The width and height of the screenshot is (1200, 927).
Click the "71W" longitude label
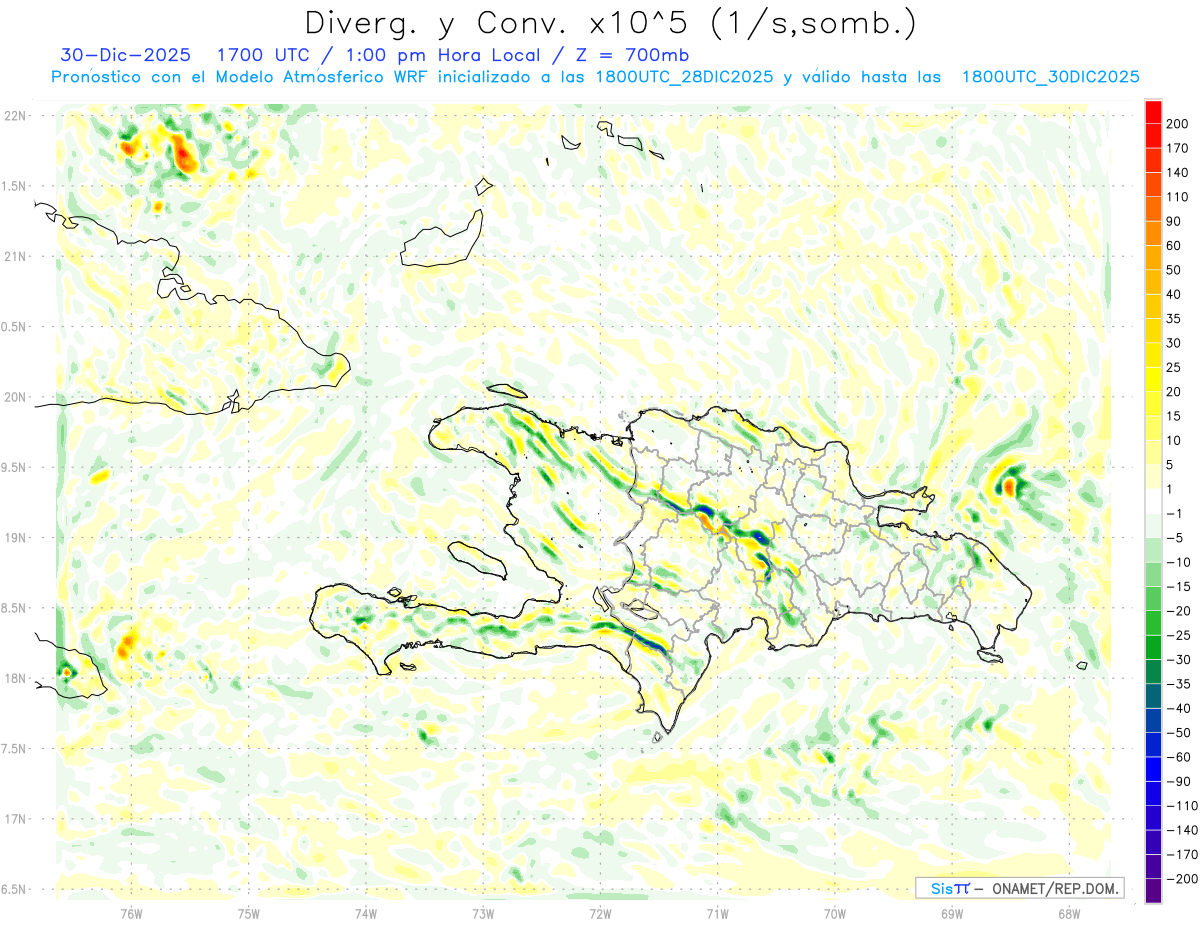tap(718, 913)
